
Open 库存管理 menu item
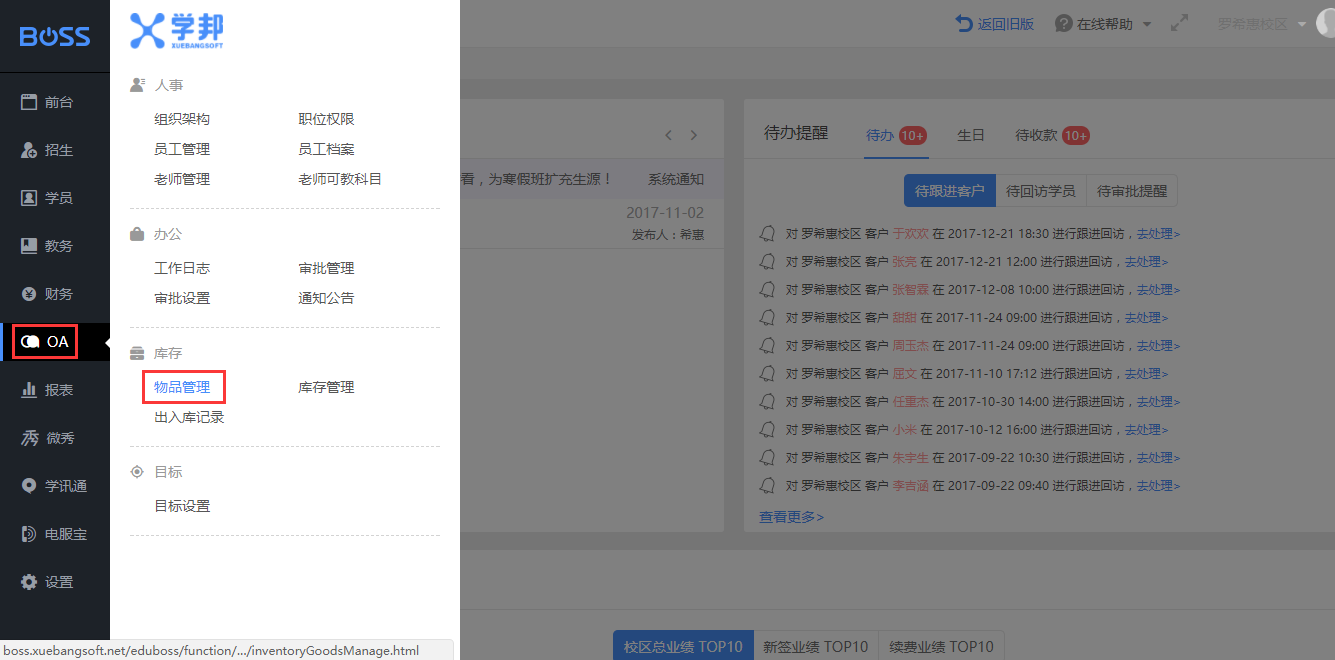(326, 387)
